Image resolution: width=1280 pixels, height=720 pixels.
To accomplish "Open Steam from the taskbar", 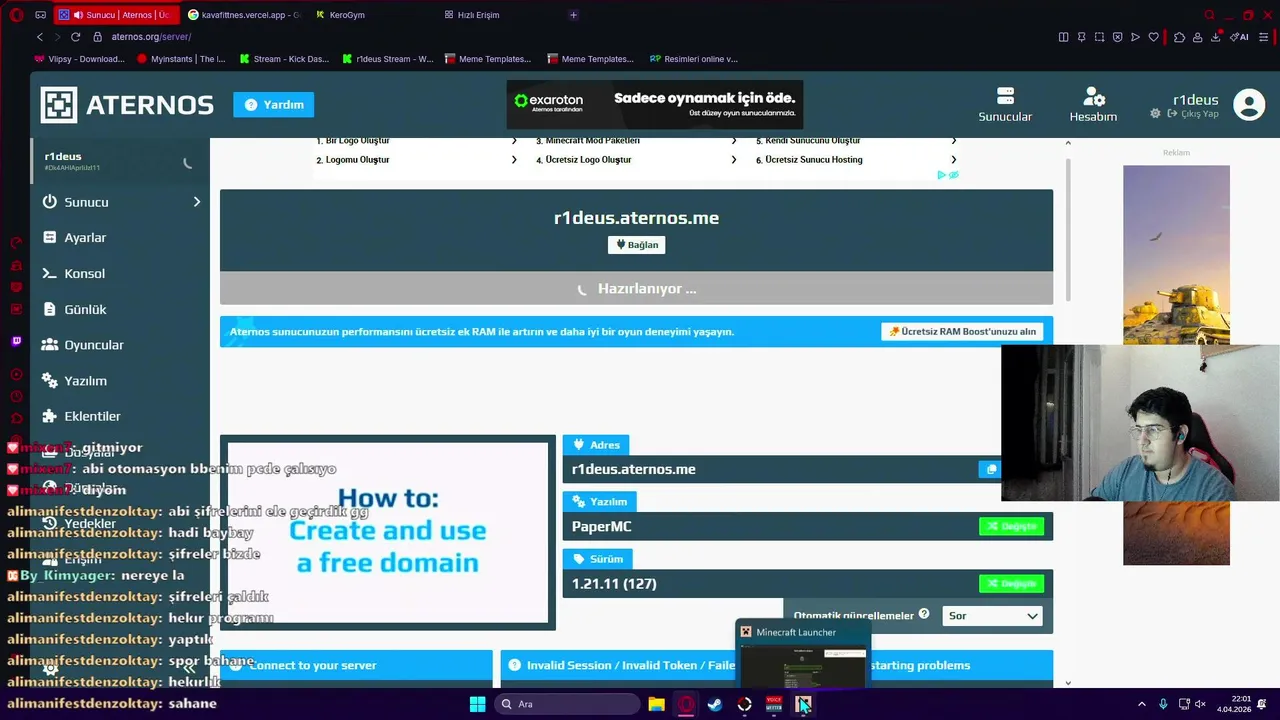I will tap(715, 704).
